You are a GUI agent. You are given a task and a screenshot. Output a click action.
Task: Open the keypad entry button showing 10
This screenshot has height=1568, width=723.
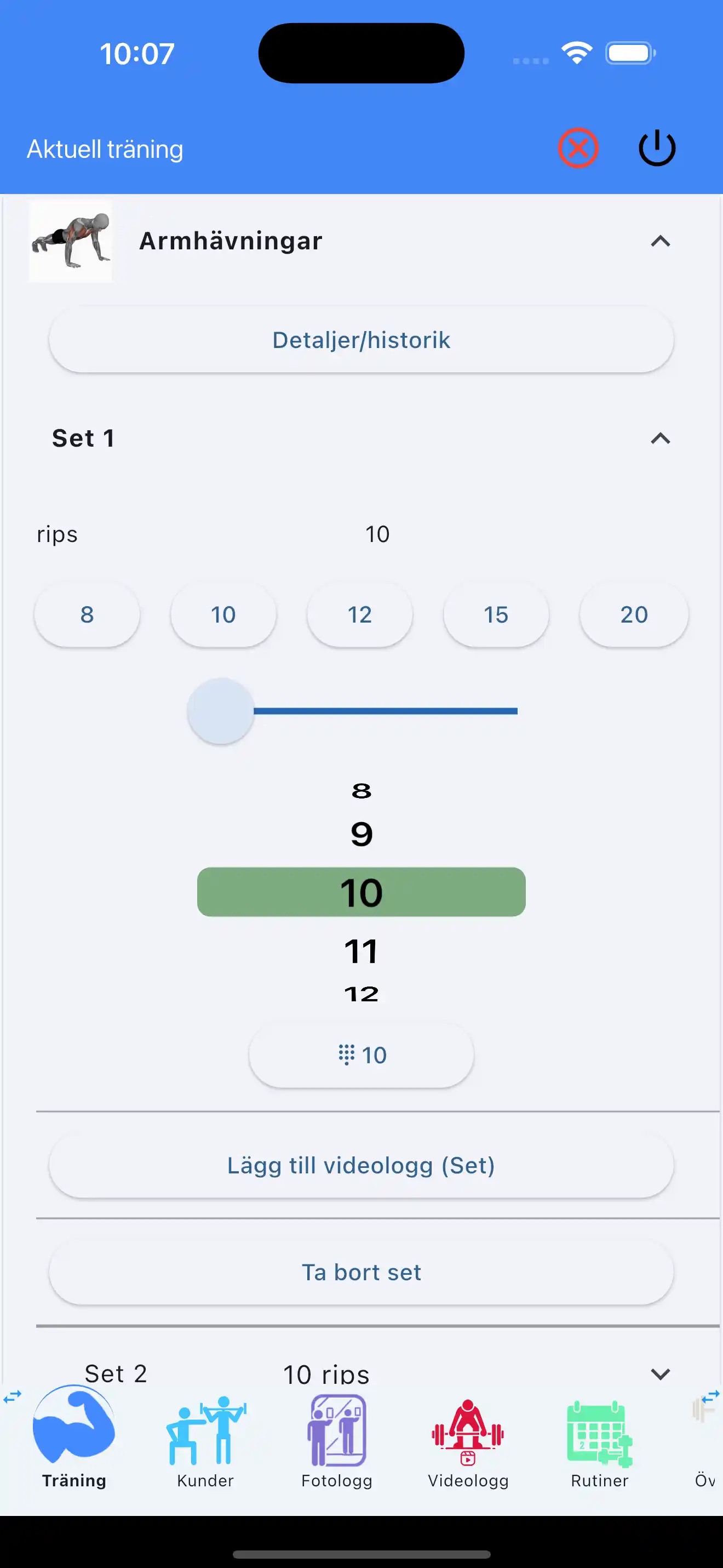click(x=361, y=1055)
